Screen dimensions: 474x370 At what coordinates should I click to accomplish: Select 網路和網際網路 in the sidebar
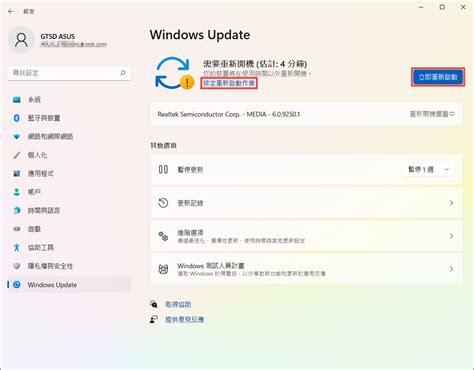(x=69, y=136)
